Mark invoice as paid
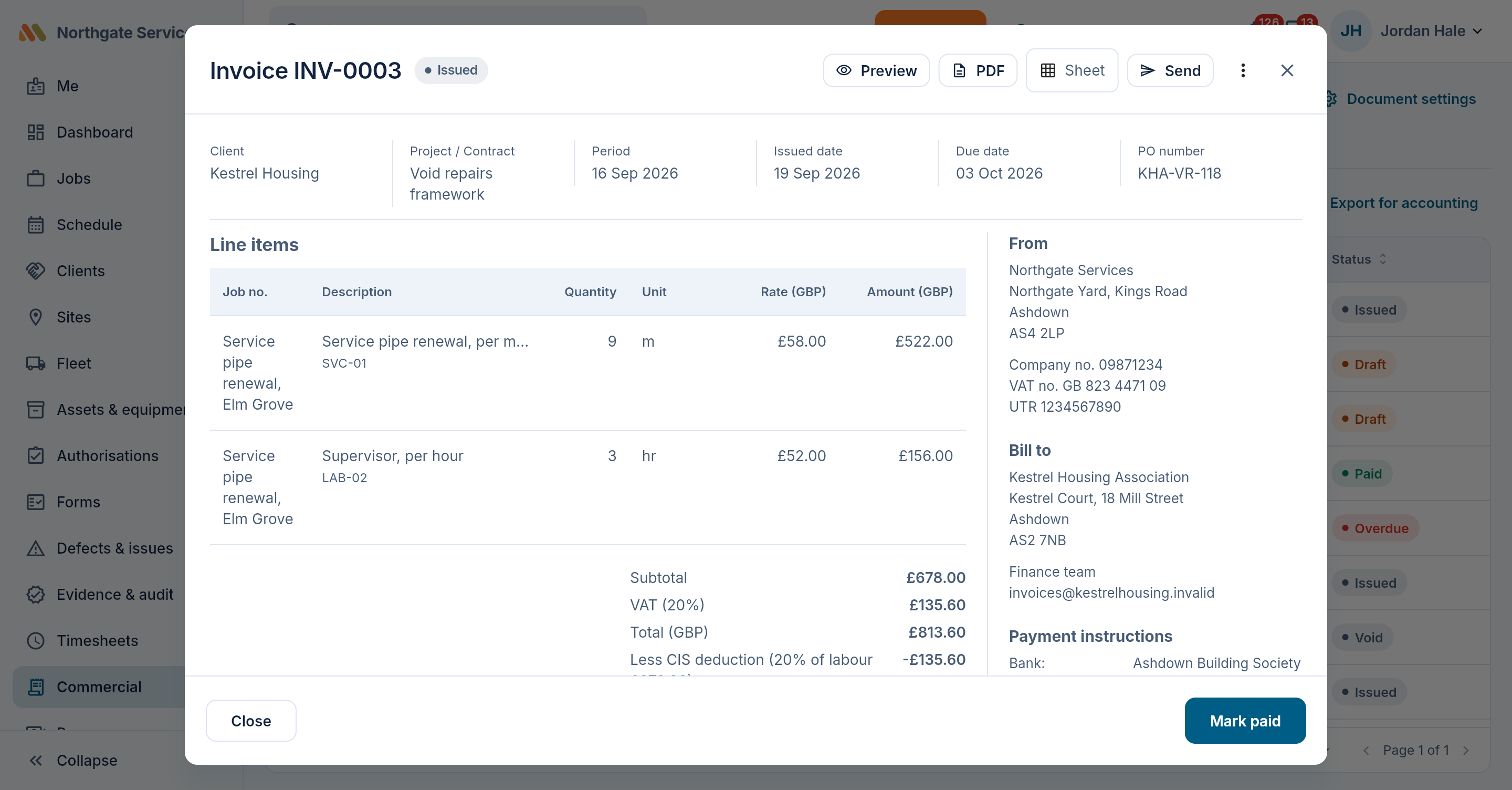The width and height of the screenshot is (1512, 790). tap(1245, 721)
